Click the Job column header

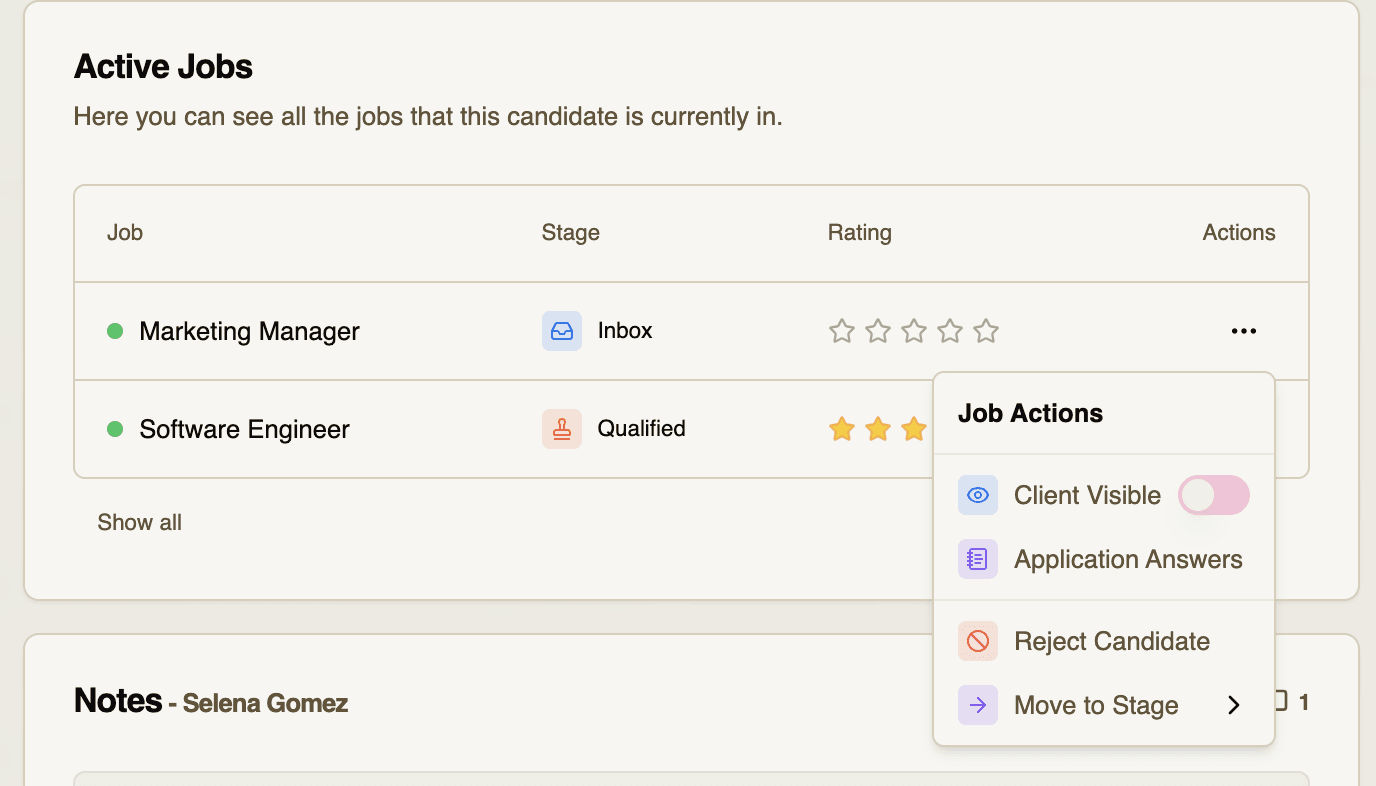pyautogui.click(x=125, y=233)
